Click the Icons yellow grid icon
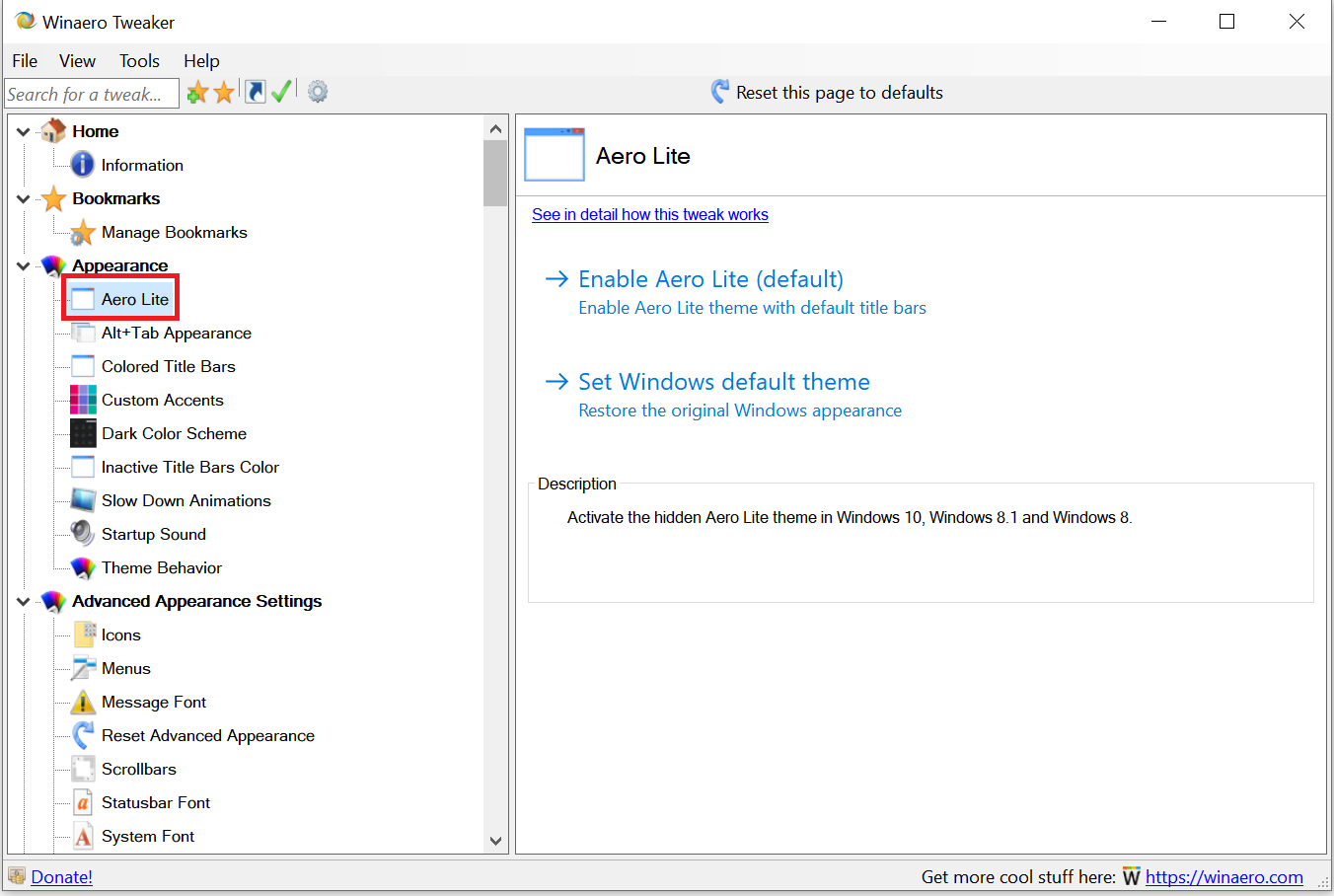 pos(83,635)
